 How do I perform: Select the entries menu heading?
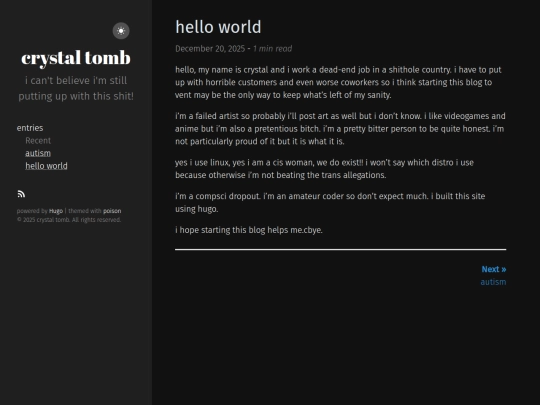30,128
